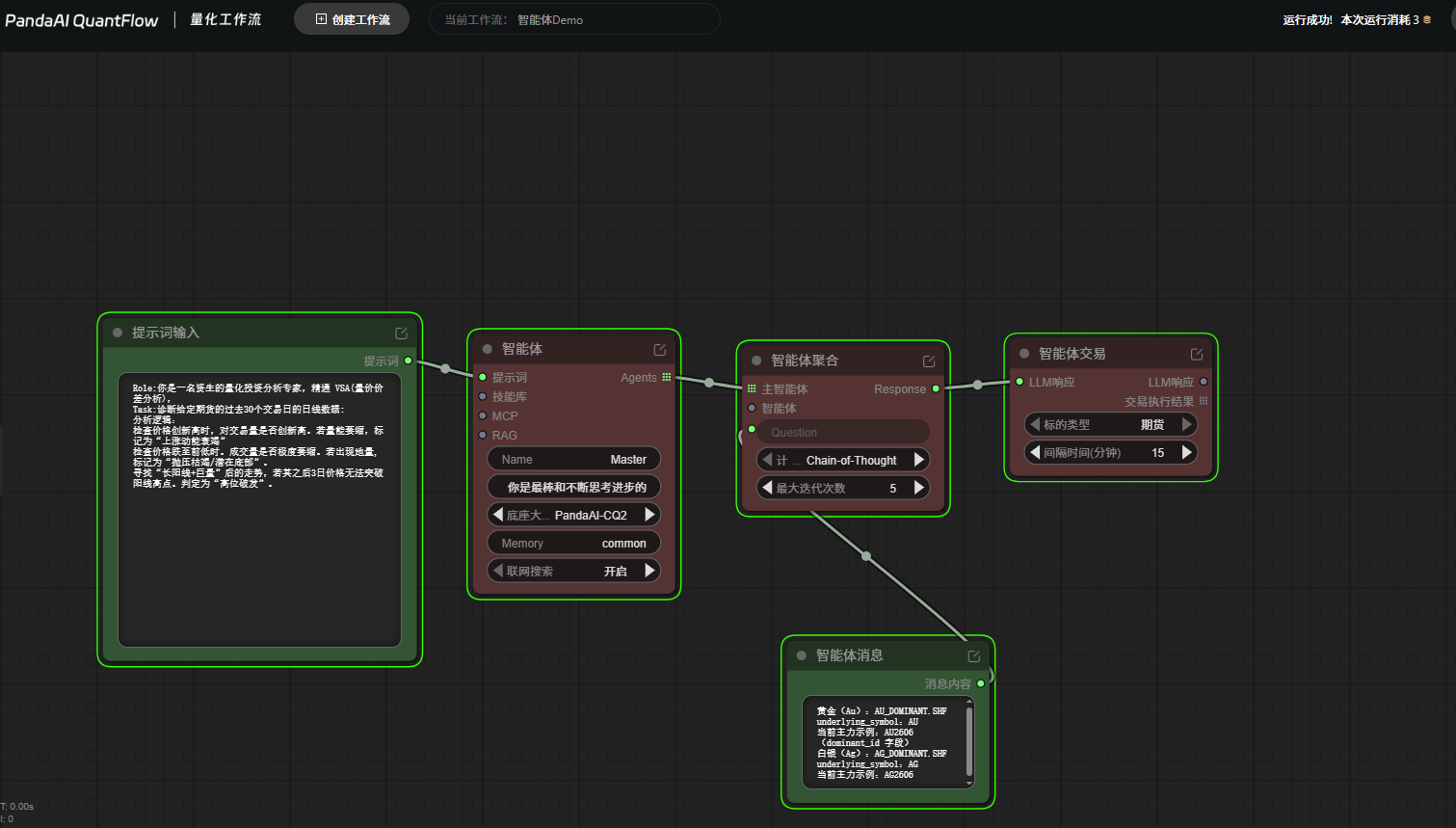This screenshot has width=1456, height=828.
Task: Change 标的类型 期货 with left arrow
Action: point(1035,424)
